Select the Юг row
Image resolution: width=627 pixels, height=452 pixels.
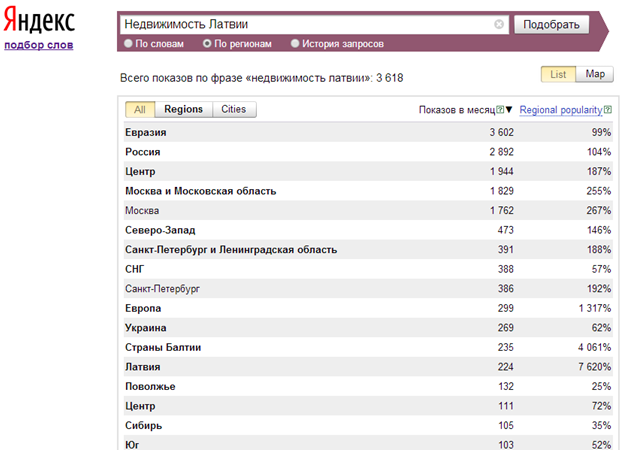368,444
